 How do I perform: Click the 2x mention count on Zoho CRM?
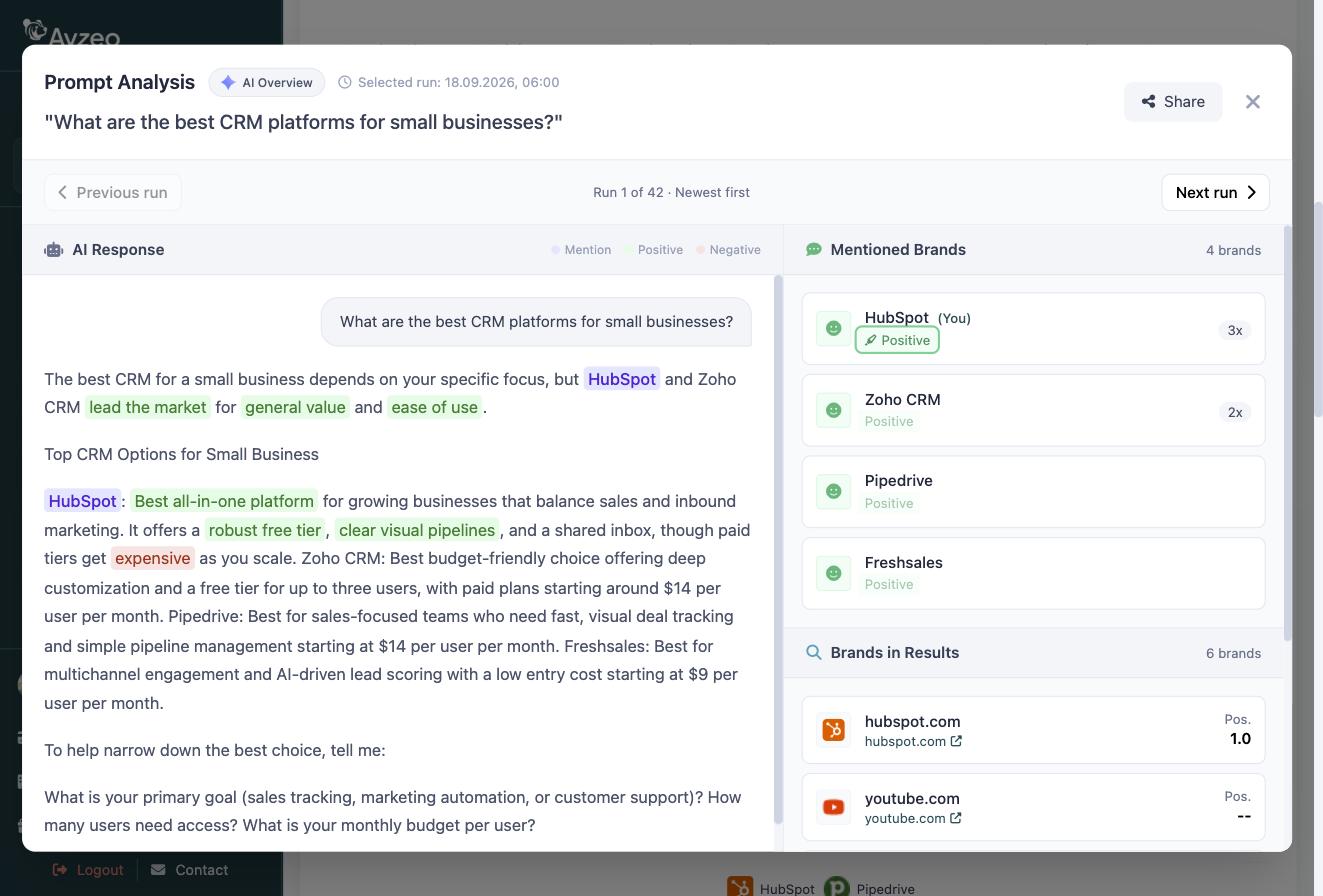(1235, 412)
